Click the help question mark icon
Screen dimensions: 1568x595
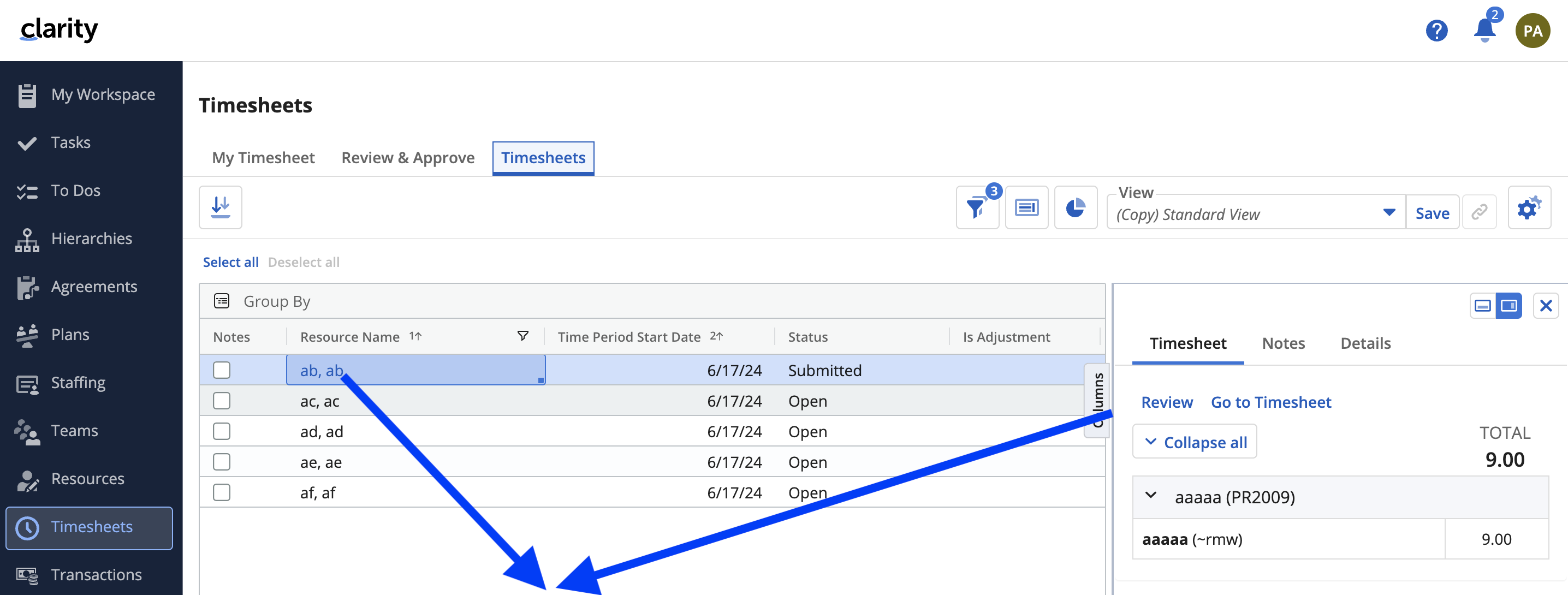1436,31
